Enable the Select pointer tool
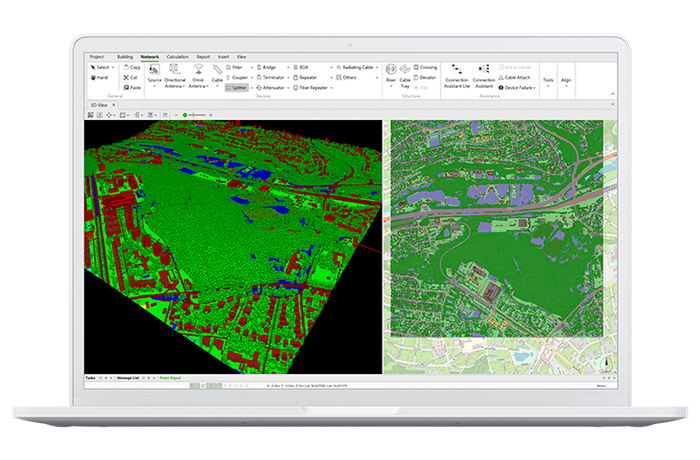Viewport: 700px width, 460px height. tap(102, 67)
